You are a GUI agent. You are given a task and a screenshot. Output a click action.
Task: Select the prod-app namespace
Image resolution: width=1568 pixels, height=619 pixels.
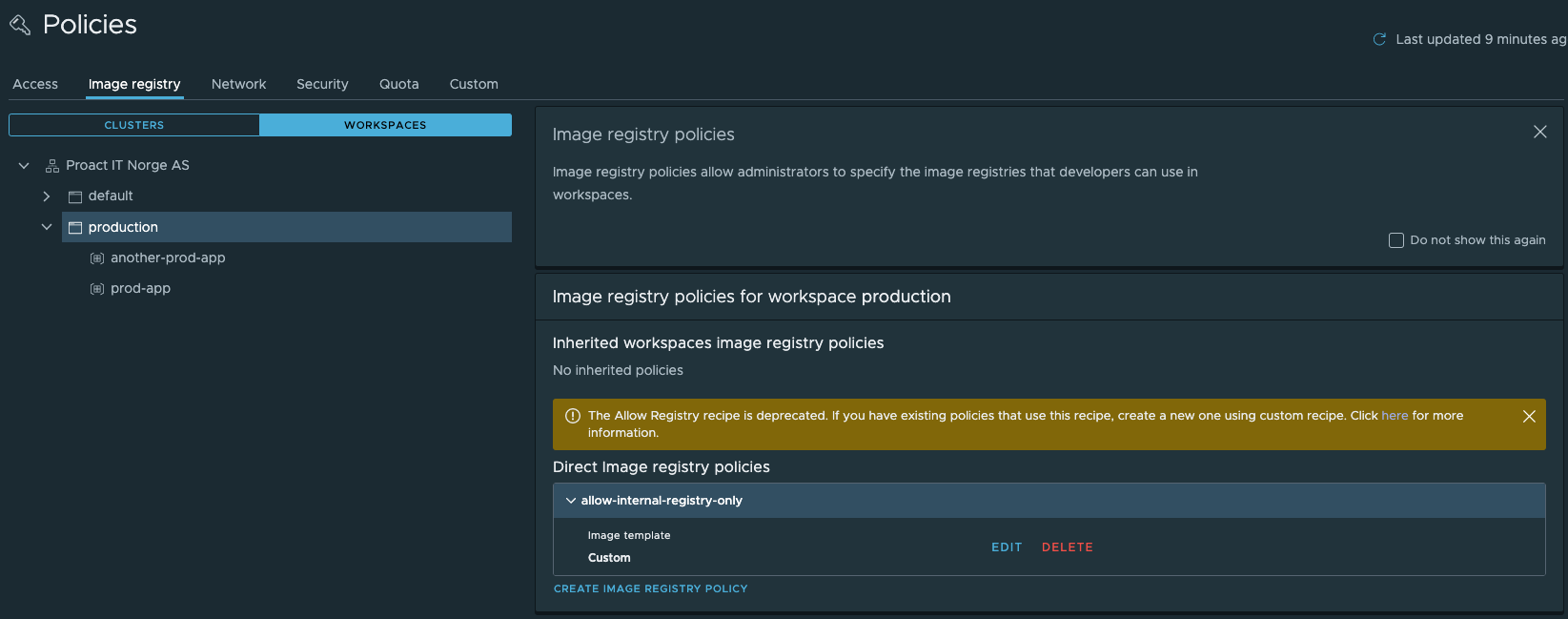pyautogui.click(x=140, y=289)
